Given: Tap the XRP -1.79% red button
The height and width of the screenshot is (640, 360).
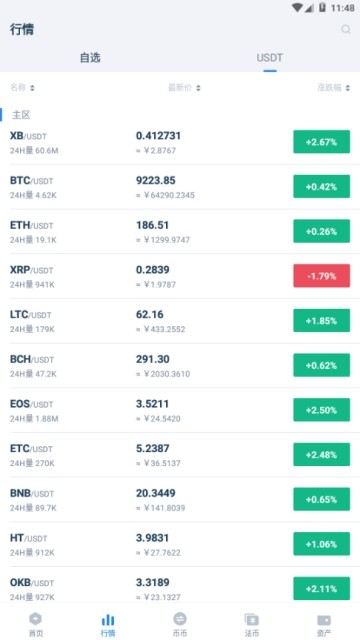Looking at the screenshot, I should click(322, 276).
